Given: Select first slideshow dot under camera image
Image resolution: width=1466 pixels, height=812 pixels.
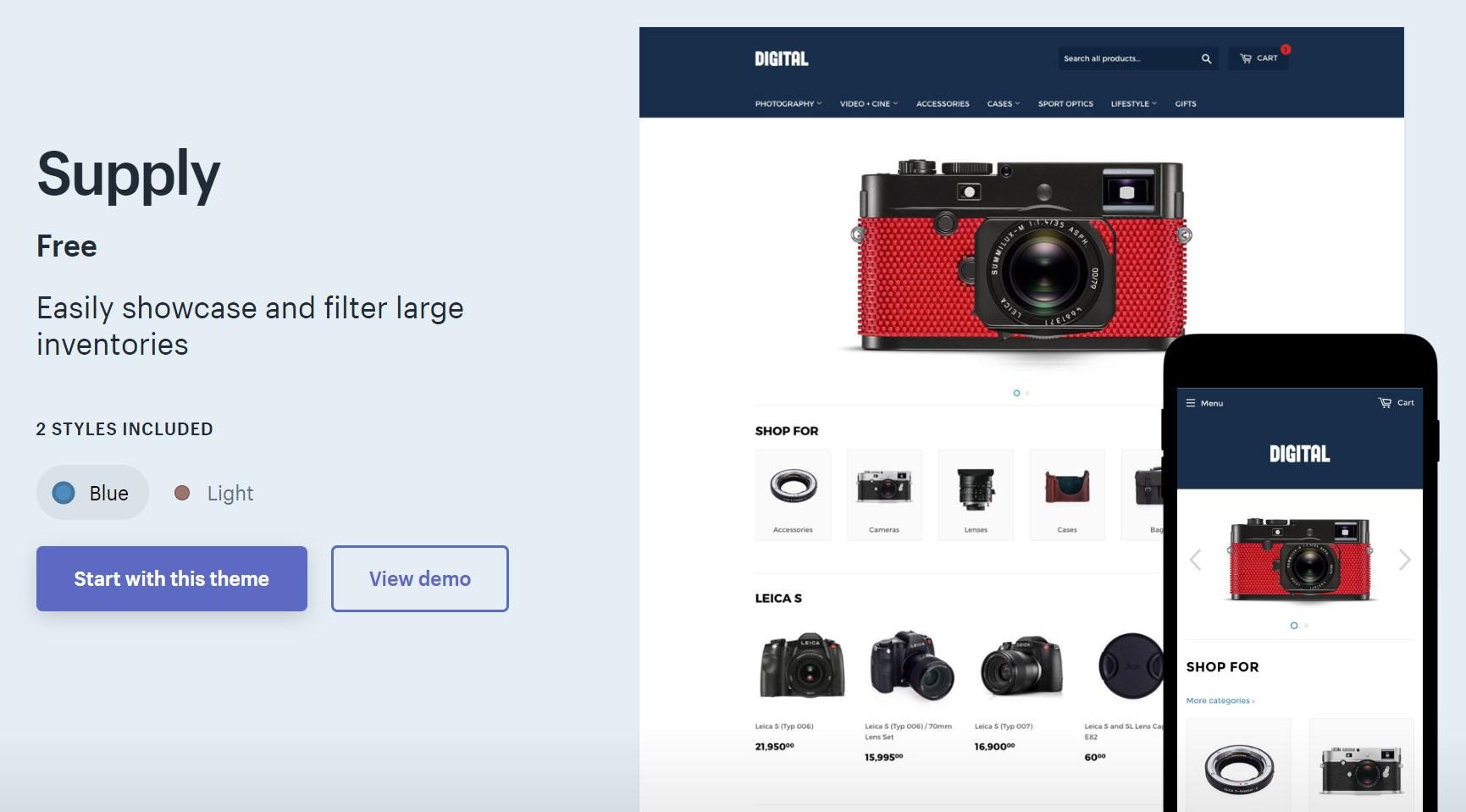Looking at the screenshot, I should [x=1016, y=393].
